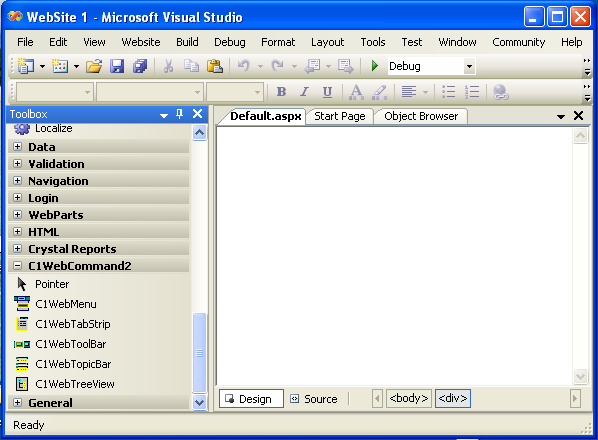Click the Justify alignment icon
Viewport: 598px width, 440px height.
409,92
